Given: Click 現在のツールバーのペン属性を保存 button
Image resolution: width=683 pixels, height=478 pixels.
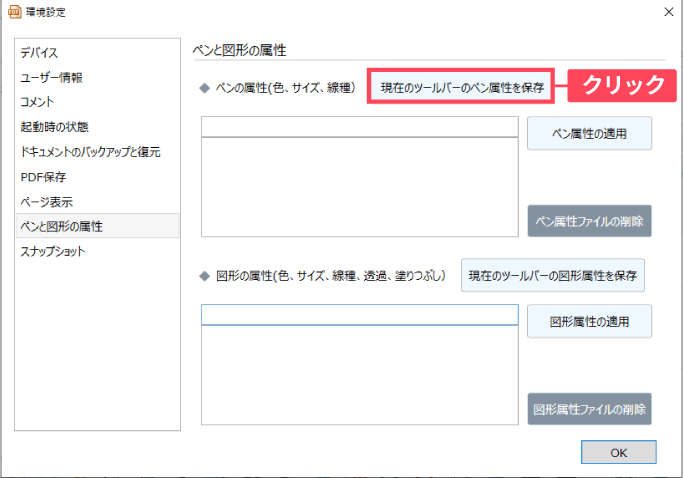Looking at the screenshot, I should click(x=462, y=88).
